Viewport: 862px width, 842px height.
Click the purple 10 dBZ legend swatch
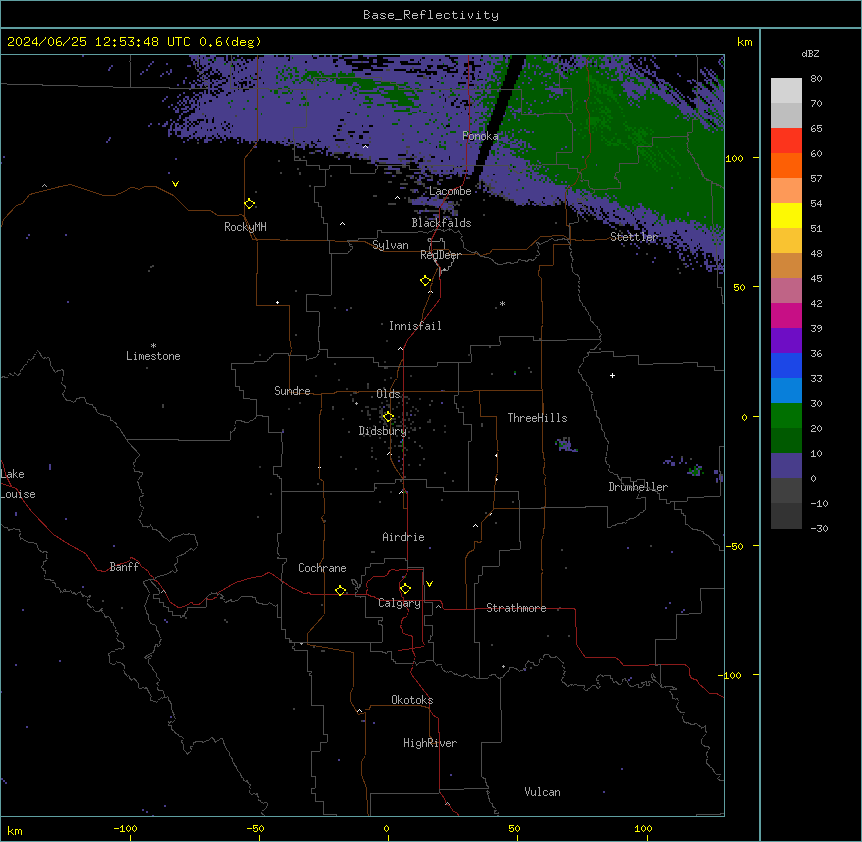[786, 466]
